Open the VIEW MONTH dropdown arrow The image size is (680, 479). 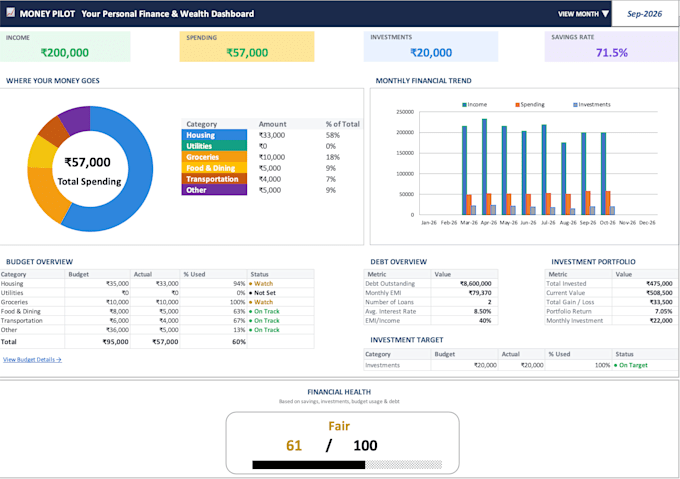[605, 14]
